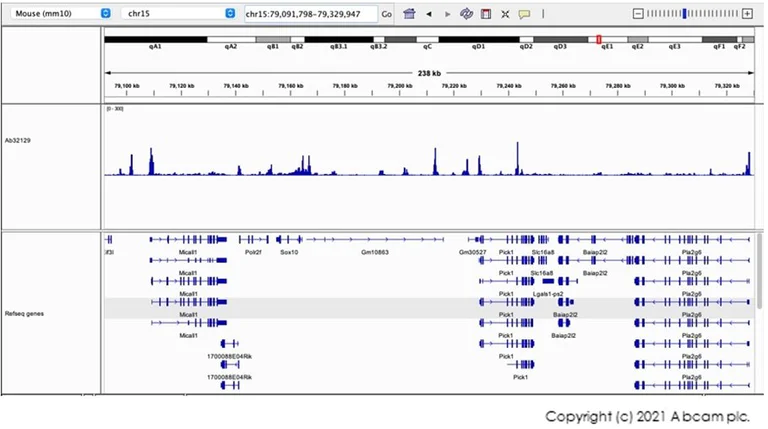Click the refresh view icon
Image resolution: width=768 pixels, height=429 pixels.
pos(466,14)
